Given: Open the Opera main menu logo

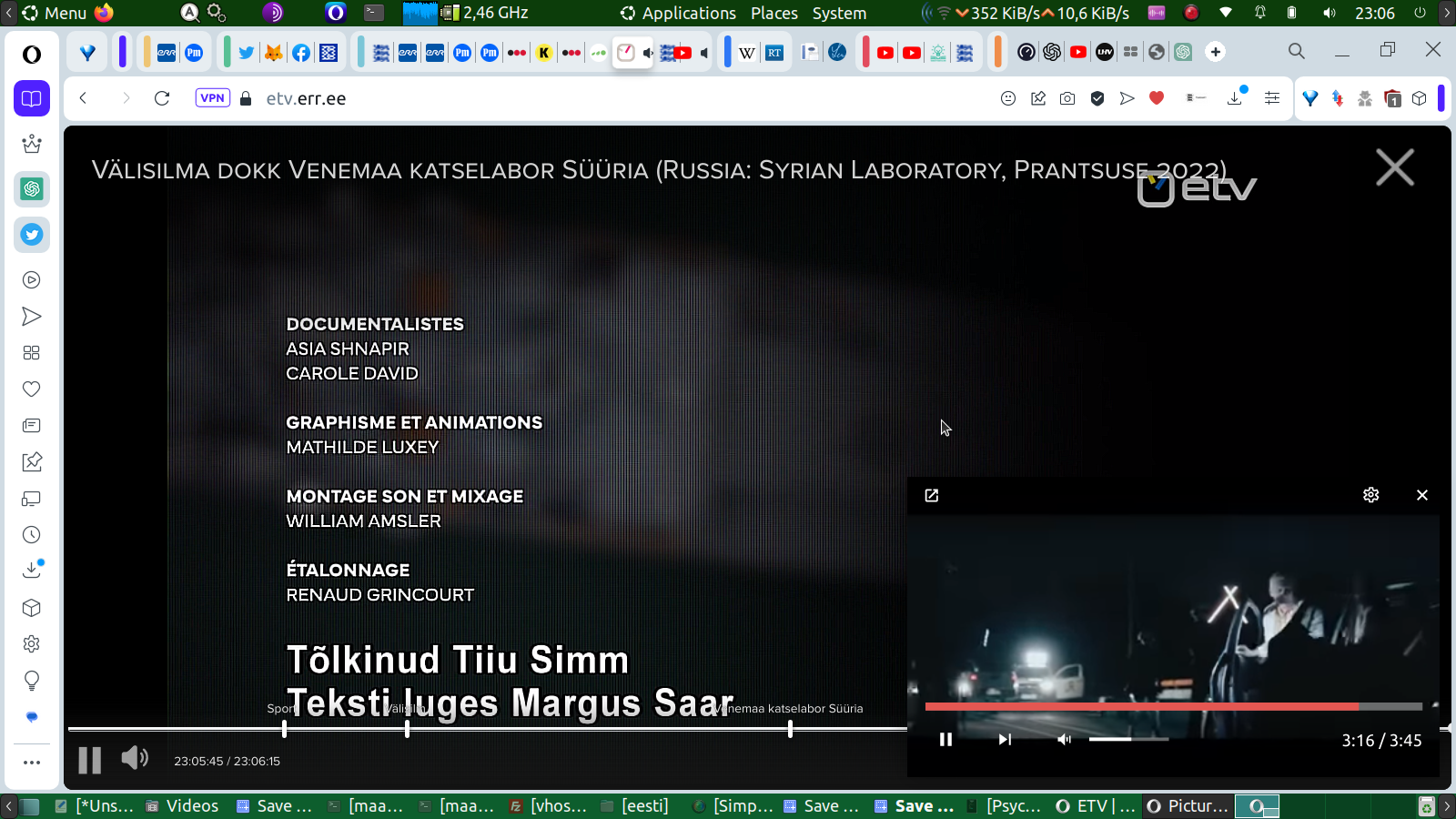Looking at the screenshot, I should pos(32,55).
